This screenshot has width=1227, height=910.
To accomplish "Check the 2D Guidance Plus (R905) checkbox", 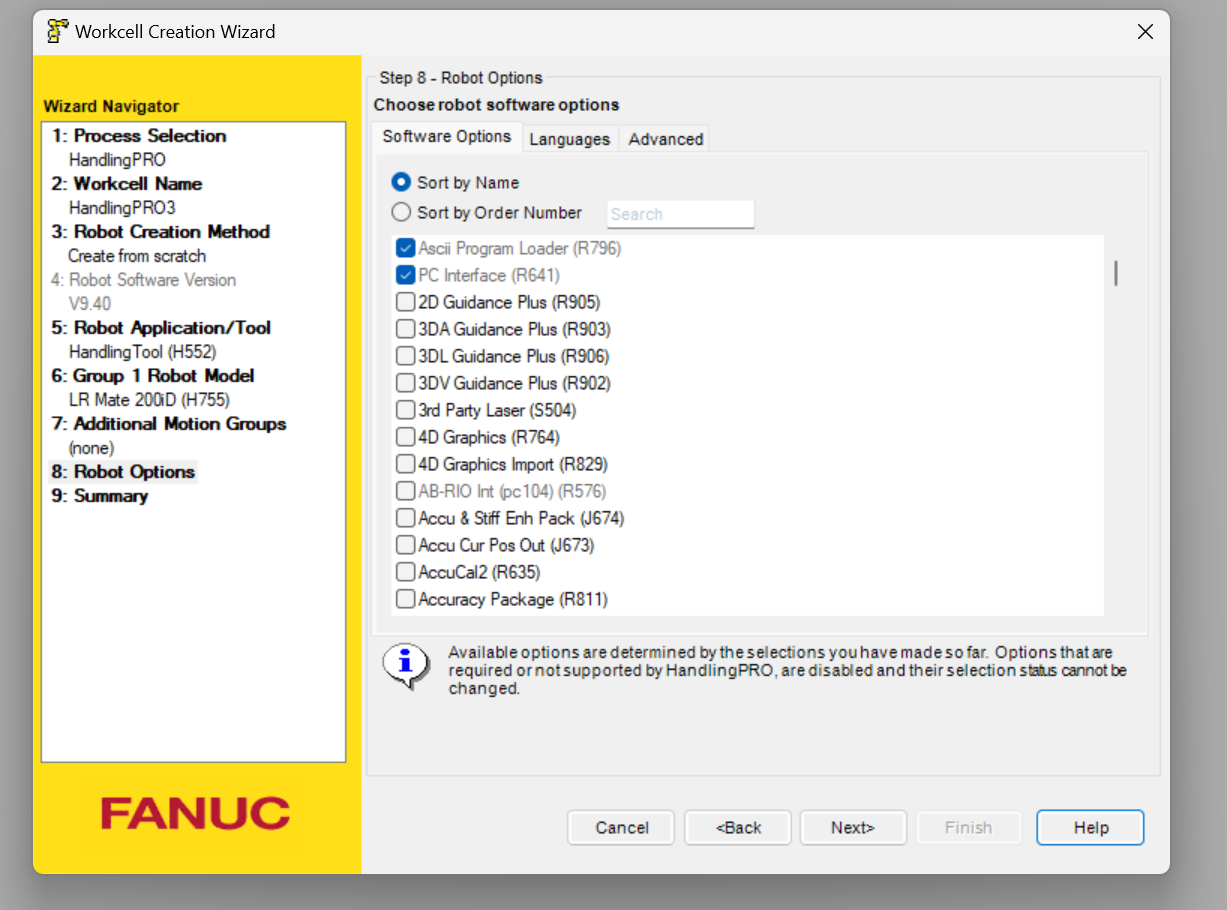I will (405, 302).
